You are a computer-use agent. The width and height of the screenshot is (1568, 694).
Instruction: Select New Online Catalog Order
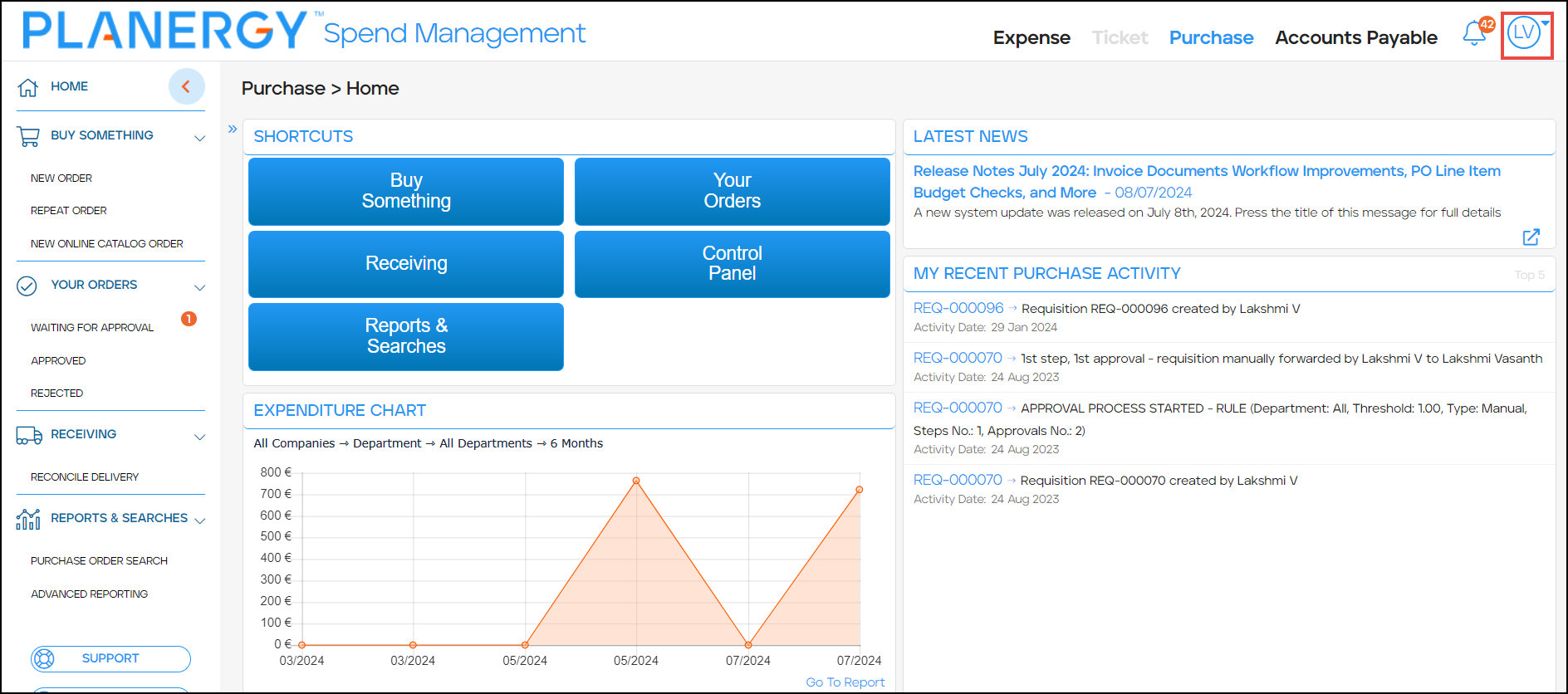107,244
